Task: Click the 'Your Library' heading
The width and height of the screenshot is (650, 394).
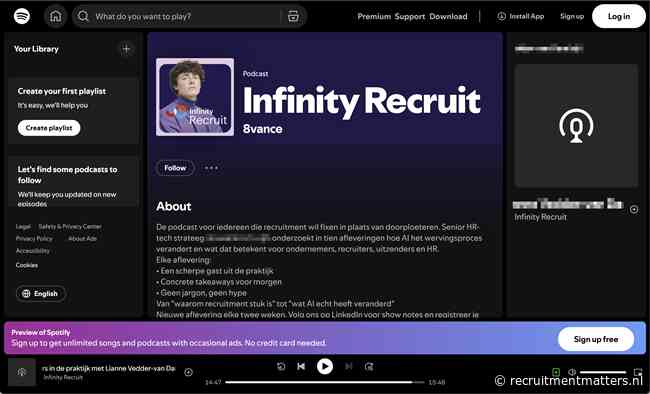Action: tap(36, 49)
